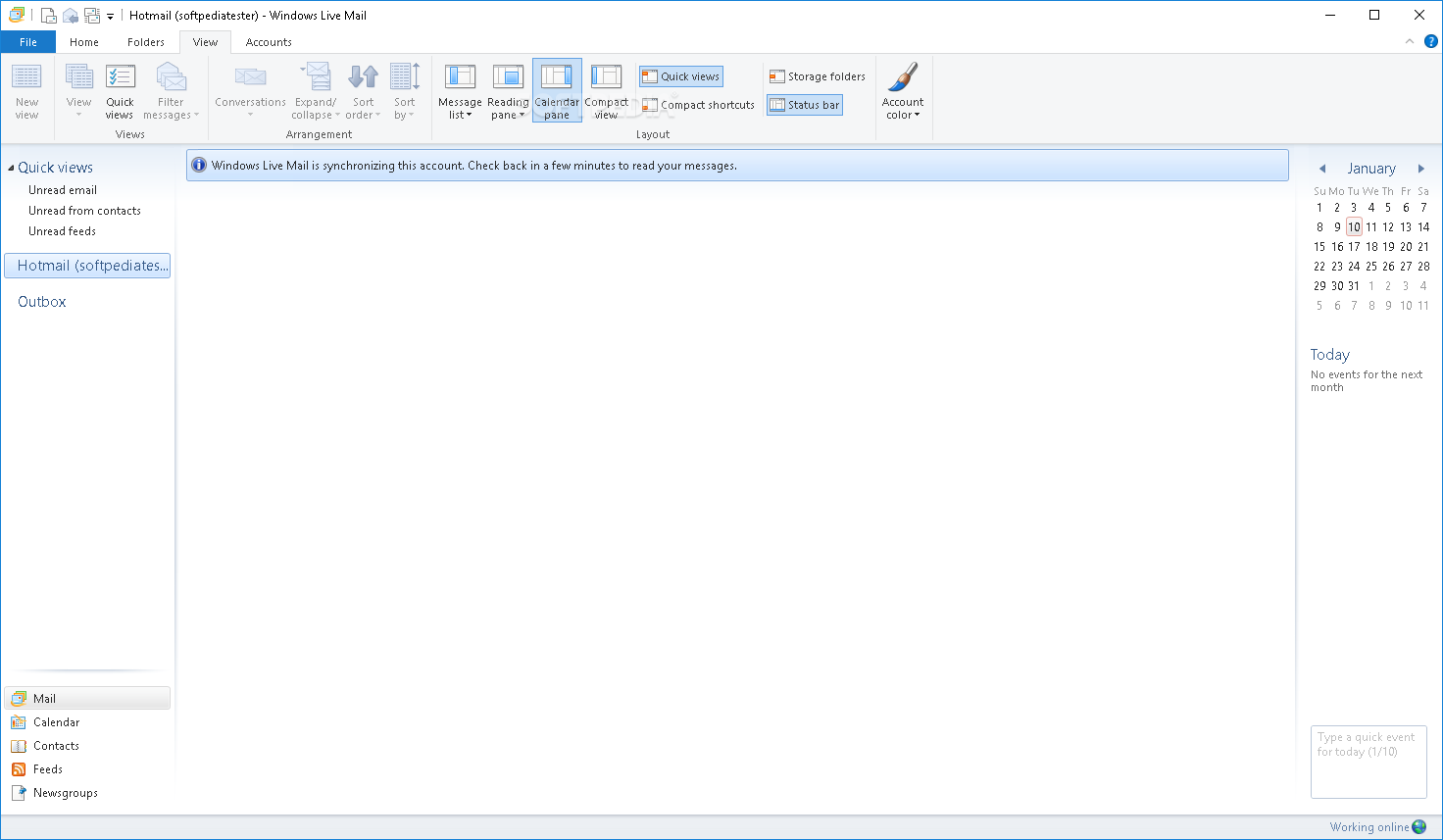Switch to the Accounts ribbon tab
Screen dimensions: 1443x840
tap(269, 42)
